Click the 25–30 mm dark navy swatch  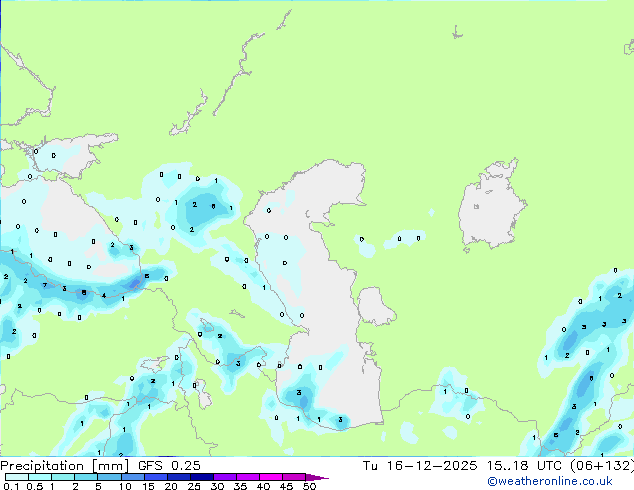point(202,477)
